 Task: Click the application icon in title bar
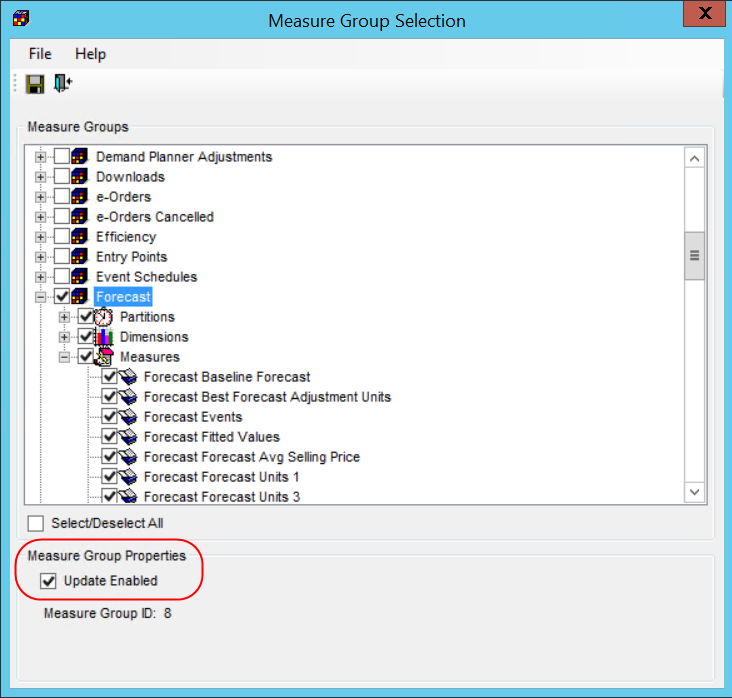pos(20,19)
